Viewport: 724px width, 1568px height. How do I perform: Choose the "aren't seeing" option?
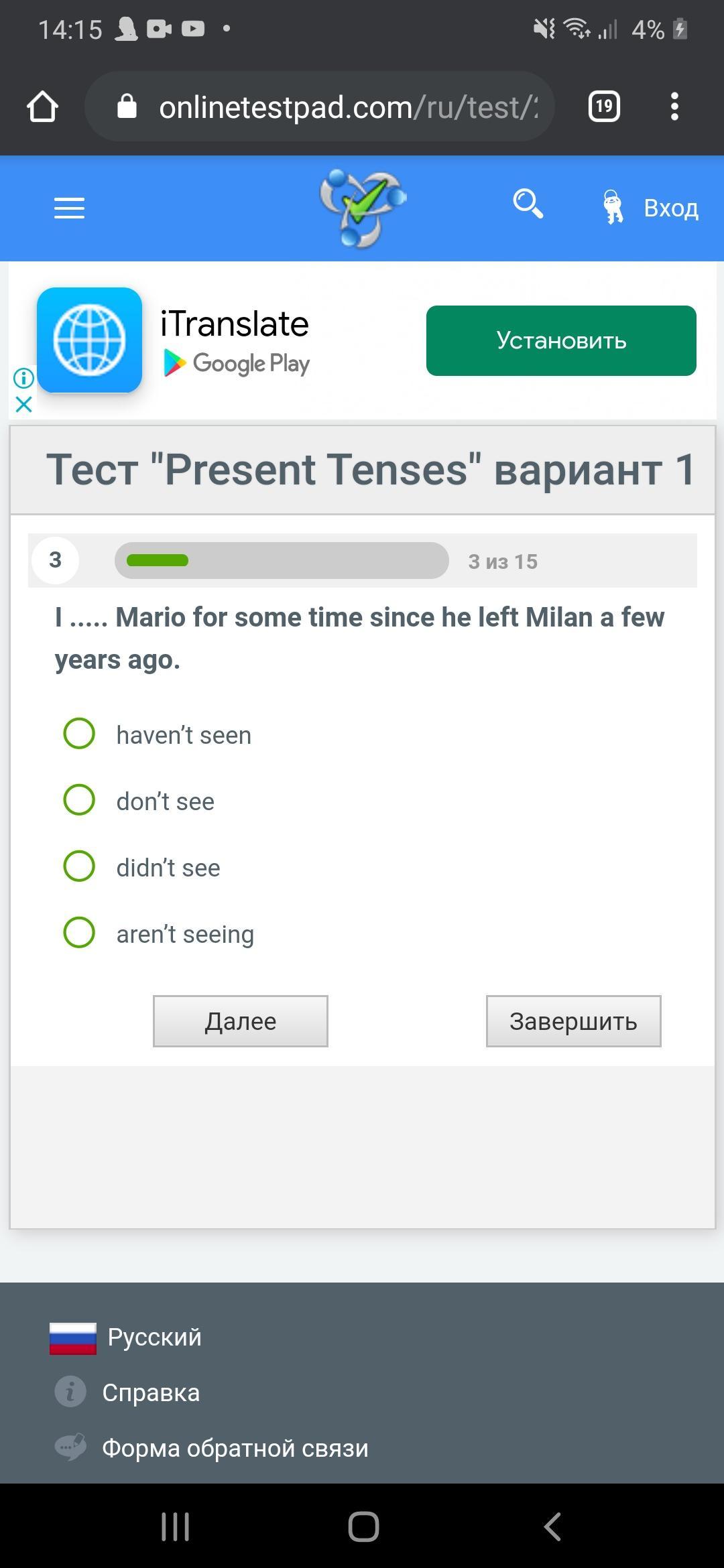pyautogui.click(x=79, y=933)
